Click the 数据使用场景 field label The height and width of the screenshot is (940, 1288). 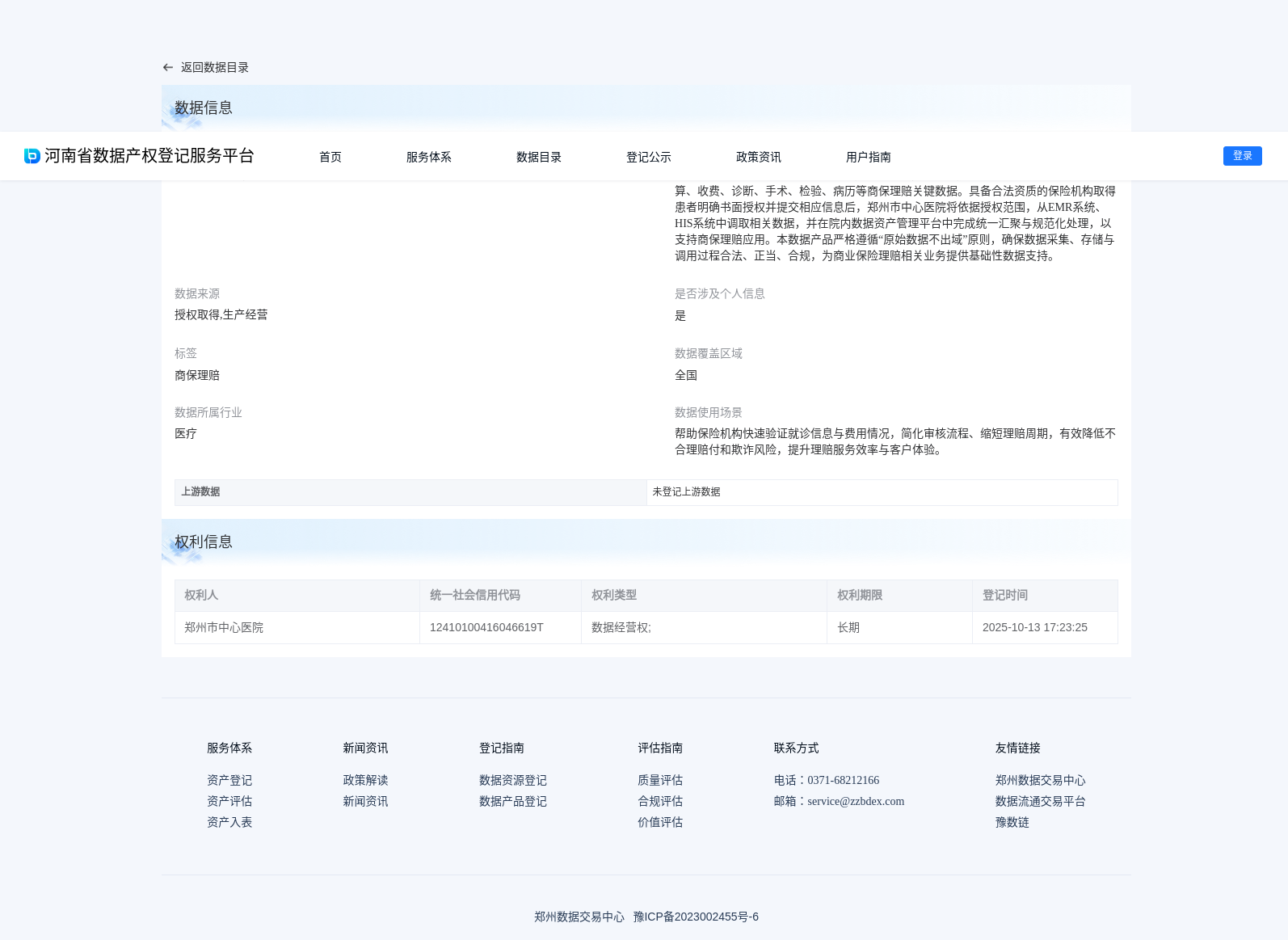point(709,412)
